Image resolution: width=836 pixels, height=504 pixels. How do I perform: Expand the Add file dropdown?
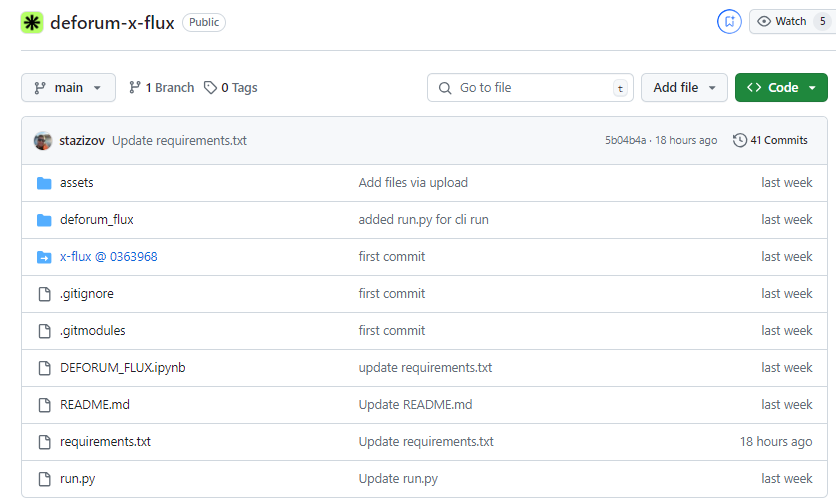[684, 88]
